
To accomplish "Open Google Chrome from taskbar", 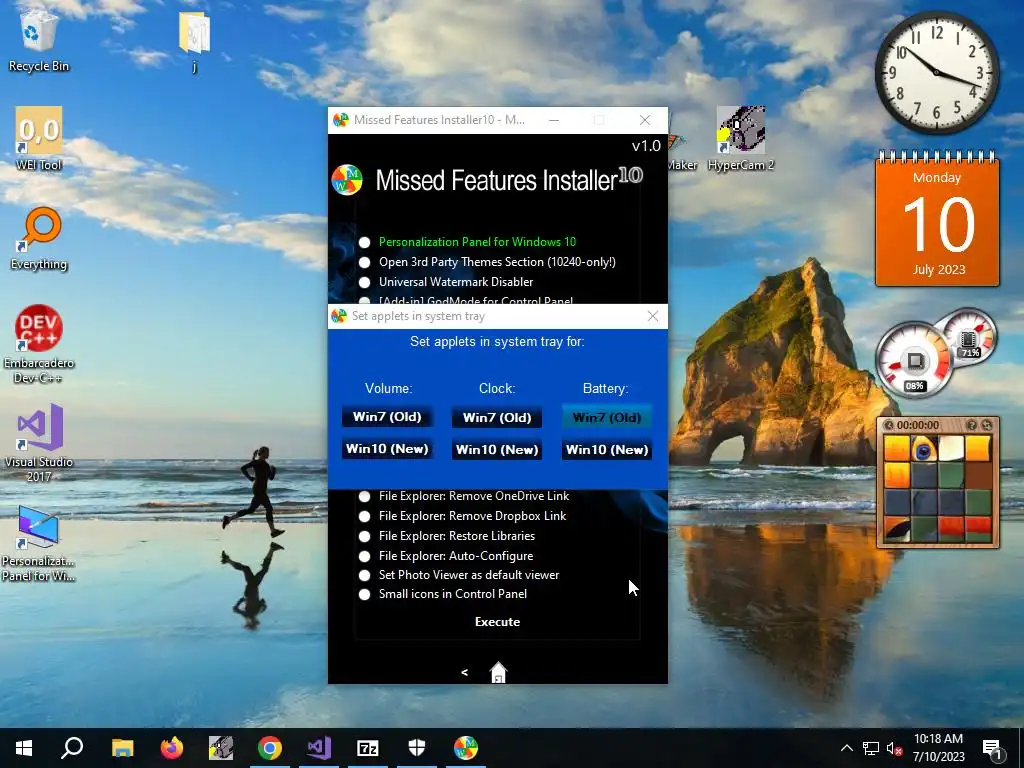I will point(270,748).
